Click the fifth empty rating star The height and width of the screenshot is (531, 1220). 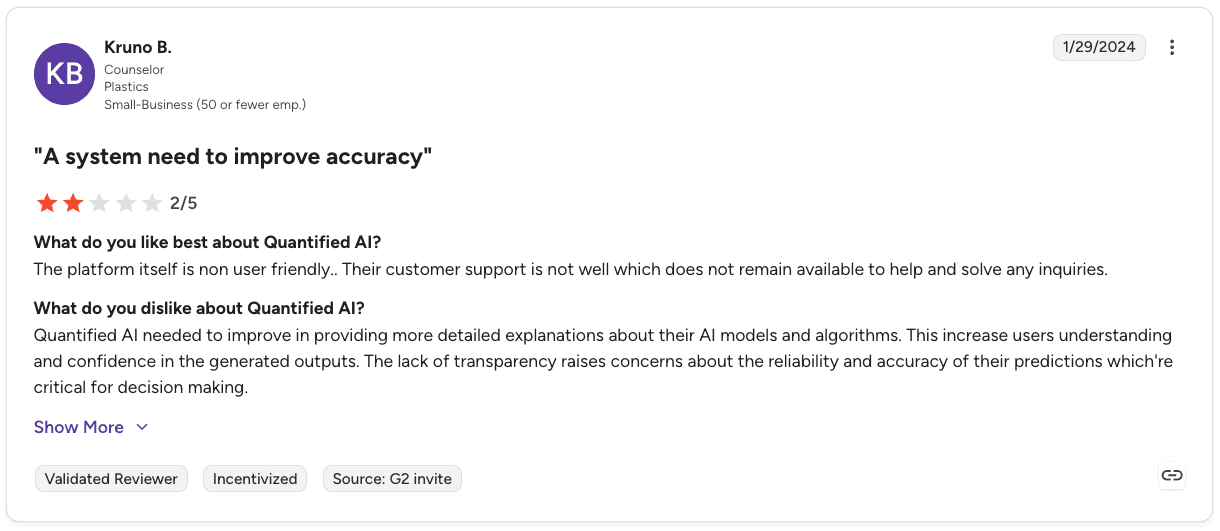click(x=152, y=204)
